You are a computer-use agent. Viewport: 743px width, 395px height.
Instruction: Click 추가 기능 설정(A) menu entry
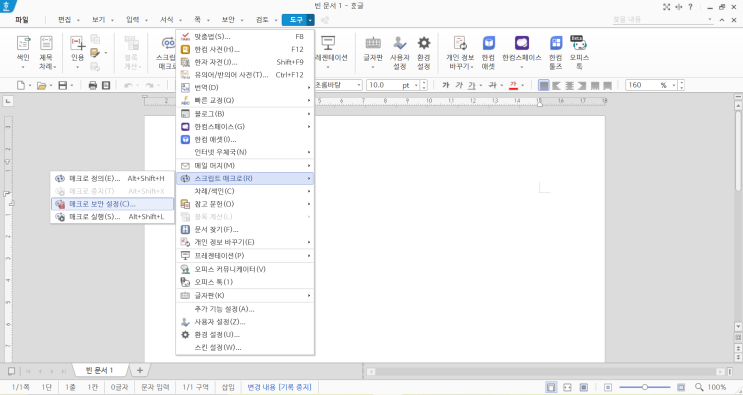tap(245, 309)
